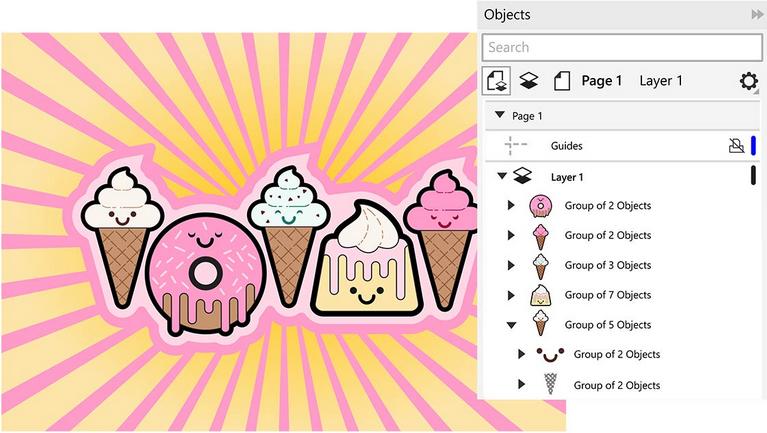Click 'Page 1' label in the docker toolbar
This screenshot has height=433, width=767.
(602, 81)
